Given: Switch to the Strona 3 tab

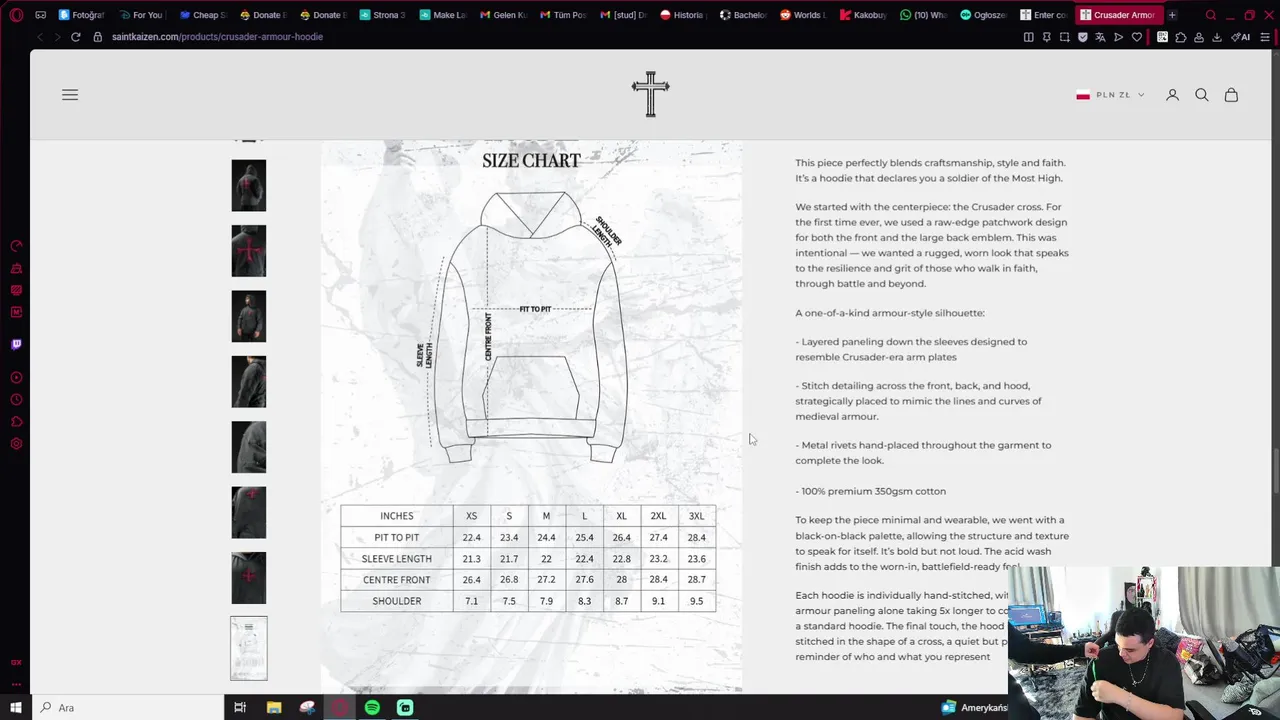Looking at the screenshot, I should (381, 15).
